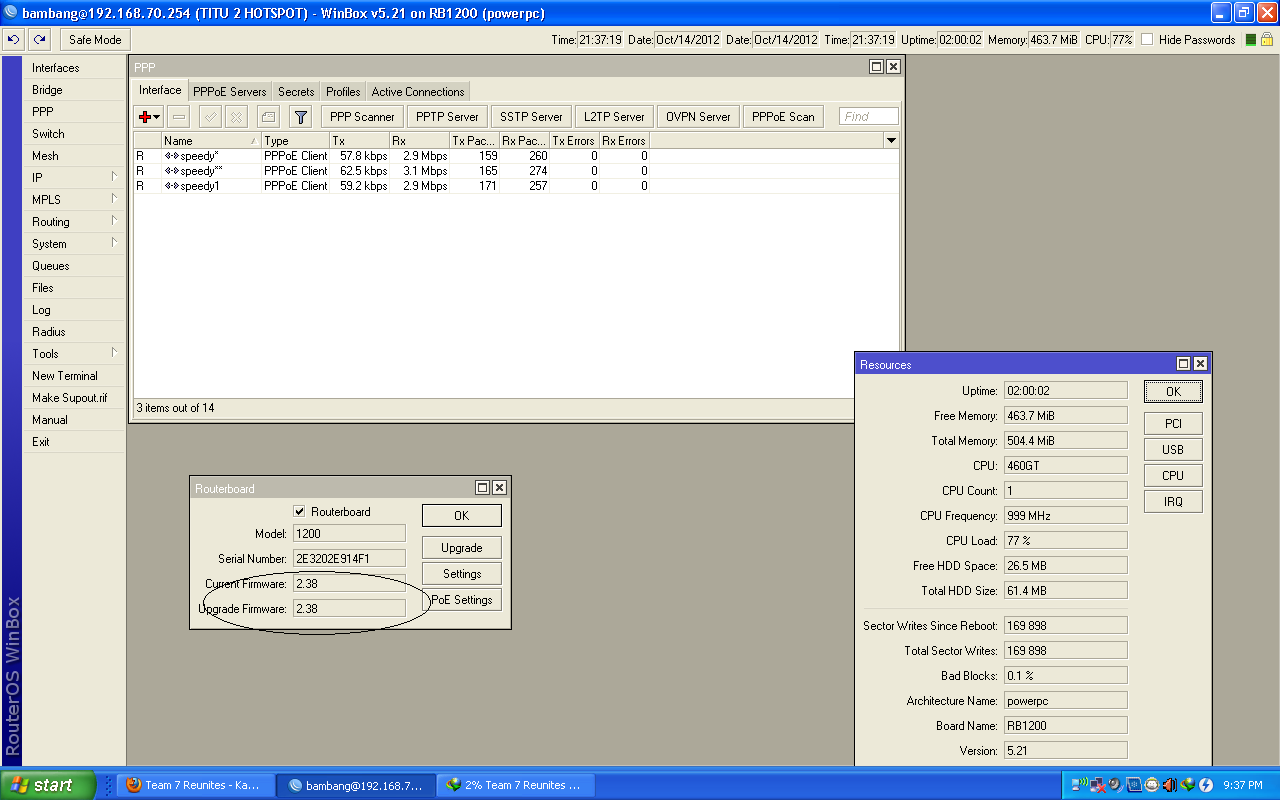1280x800 pixels.
Task: Close the Routerboard window
Action: 499,488
